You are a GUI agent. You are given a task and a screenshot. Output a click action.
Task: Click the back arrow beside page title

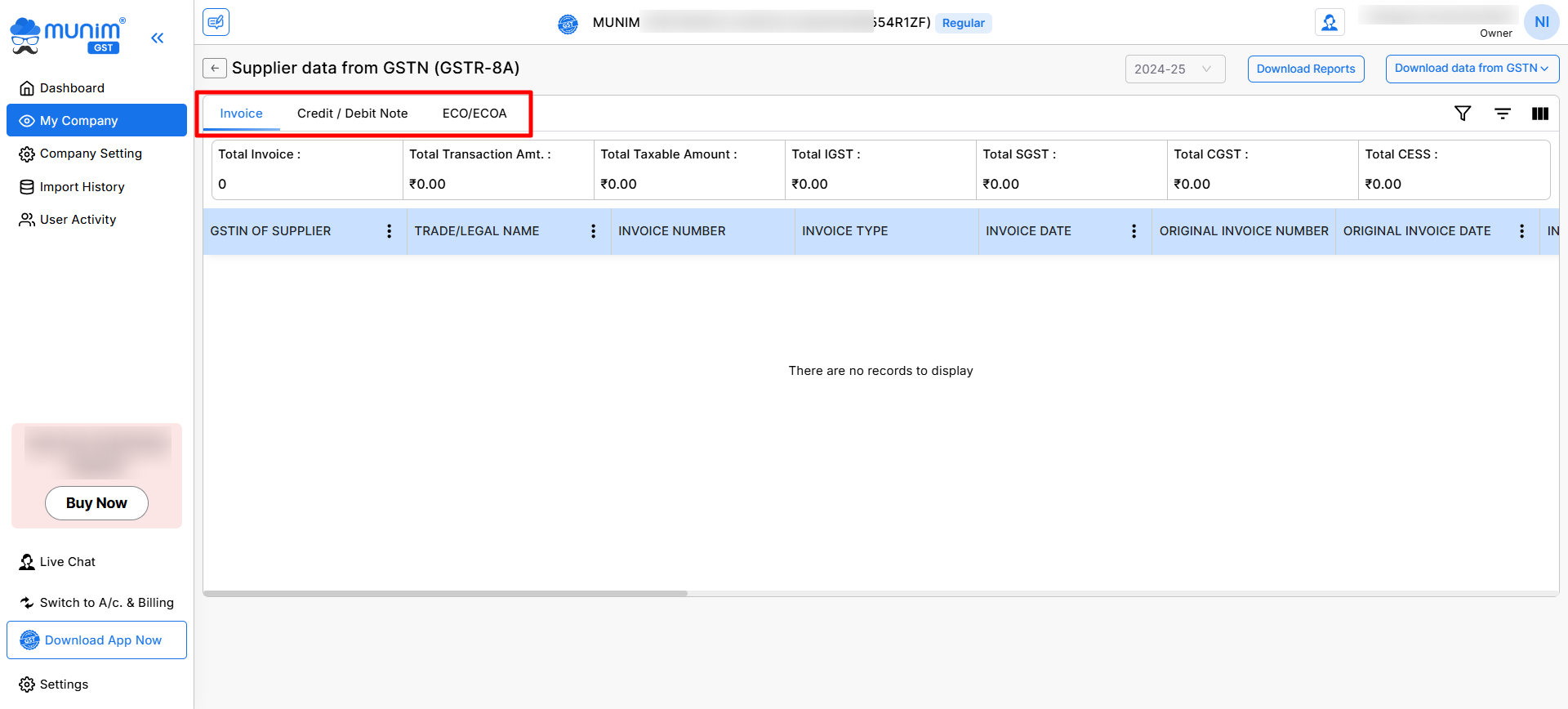pos(215,69)
